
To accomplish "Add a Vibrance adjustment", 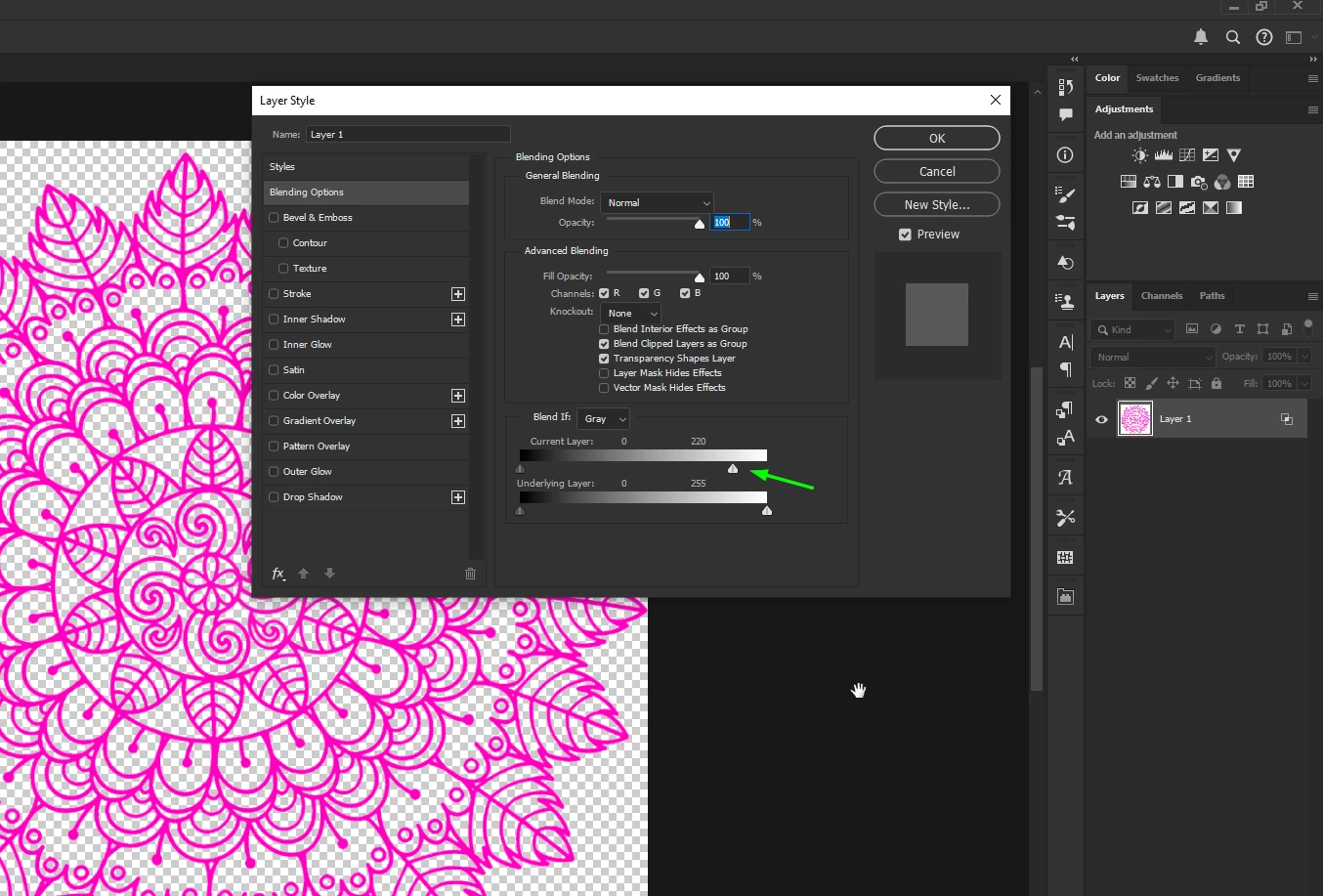I will click(1234, 155).
